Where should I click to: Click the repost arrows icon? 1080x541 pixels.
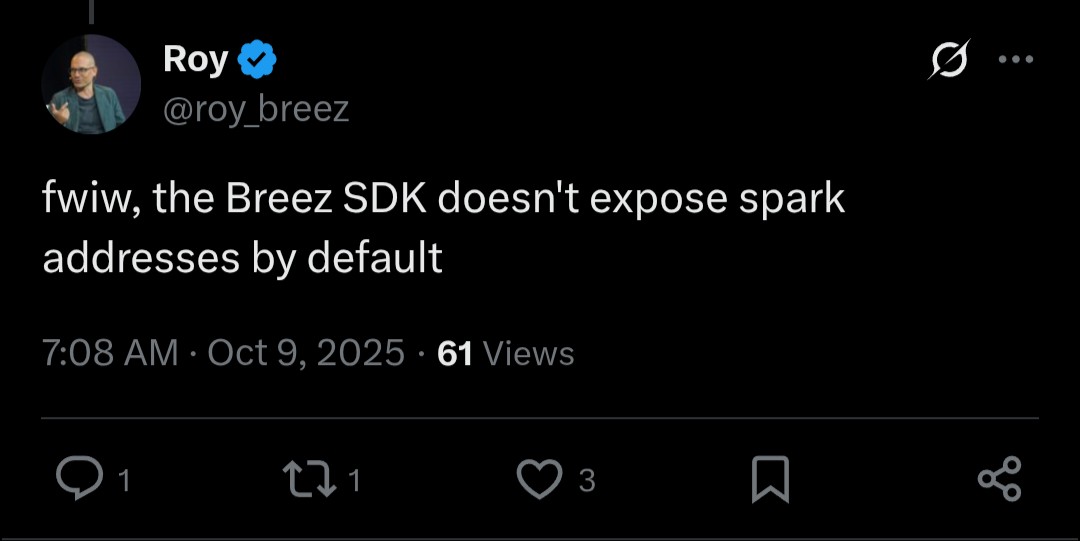[308, 479]
